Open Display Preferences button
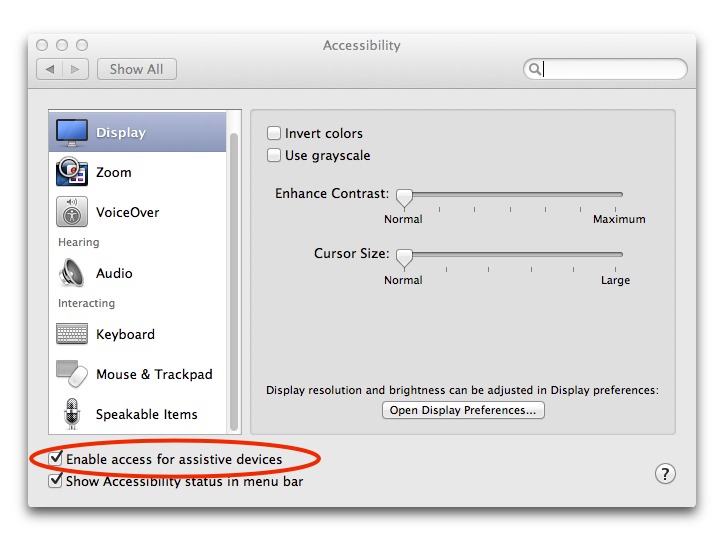The height and width of the screenshot is (542, 724). pos(463,410)
